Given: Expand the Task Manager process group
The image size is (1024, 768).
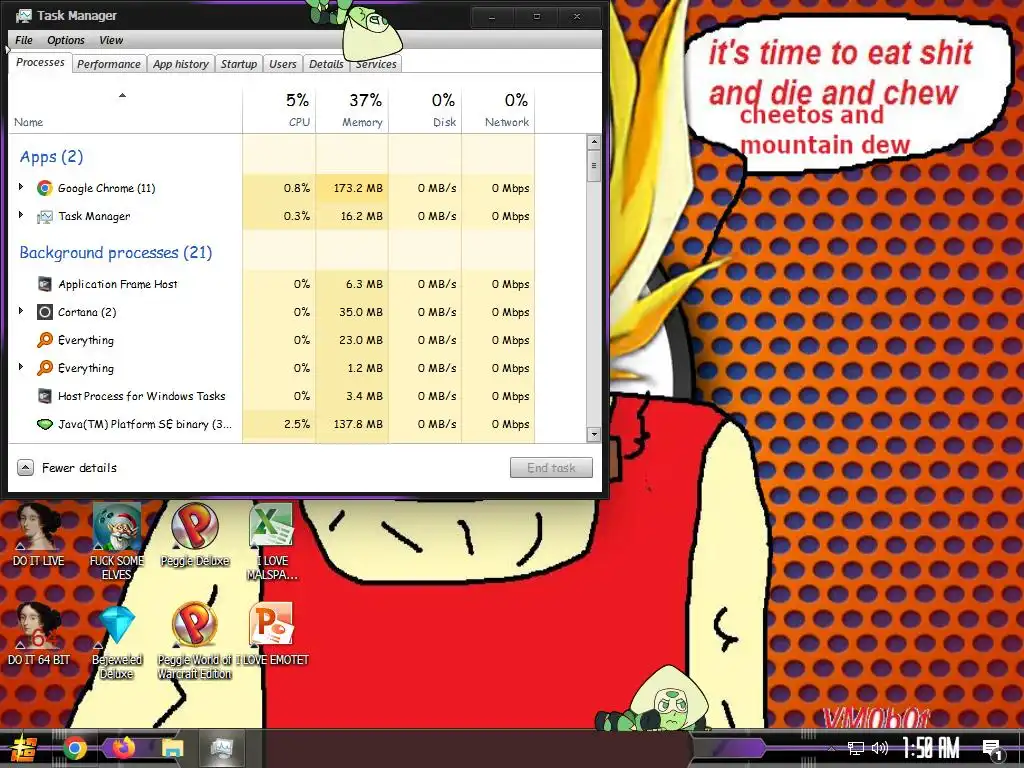Looking at the screenshot, I should [21, 215].
